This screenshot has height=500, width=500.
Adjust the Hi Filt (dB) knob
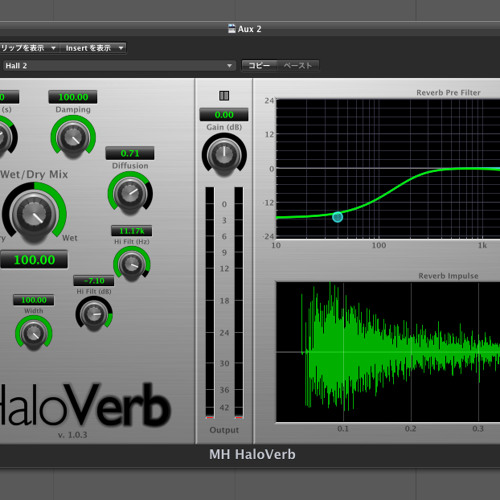coord(94,314)
